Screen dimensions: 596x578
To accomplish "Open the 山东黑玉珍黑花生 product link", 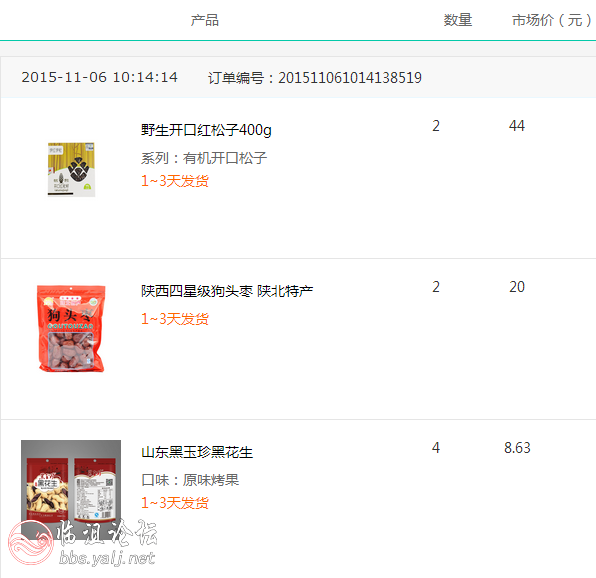I will click(197, 452).
